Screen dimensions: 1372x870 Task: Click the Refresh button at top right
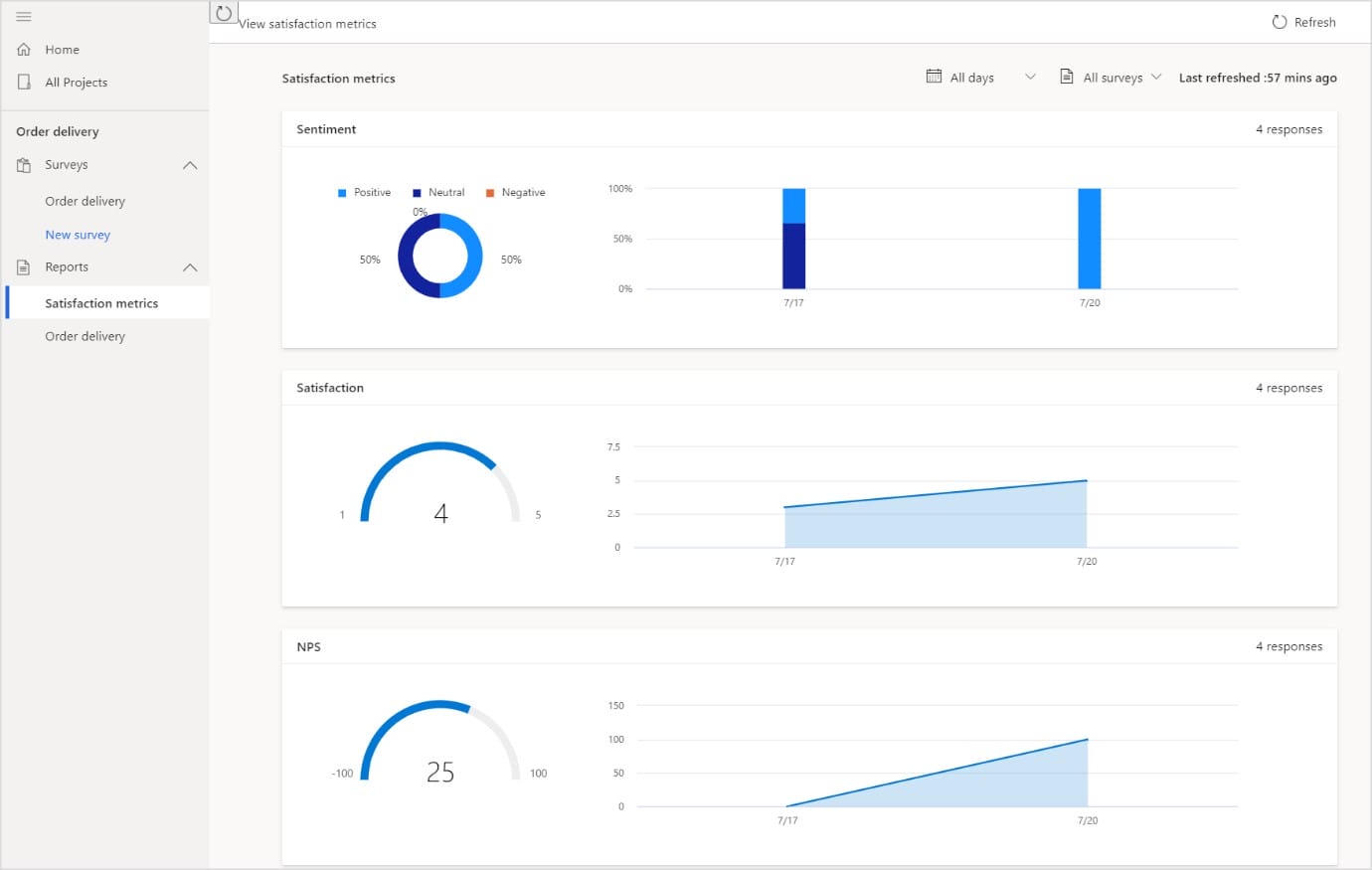tap(1303, 21)
